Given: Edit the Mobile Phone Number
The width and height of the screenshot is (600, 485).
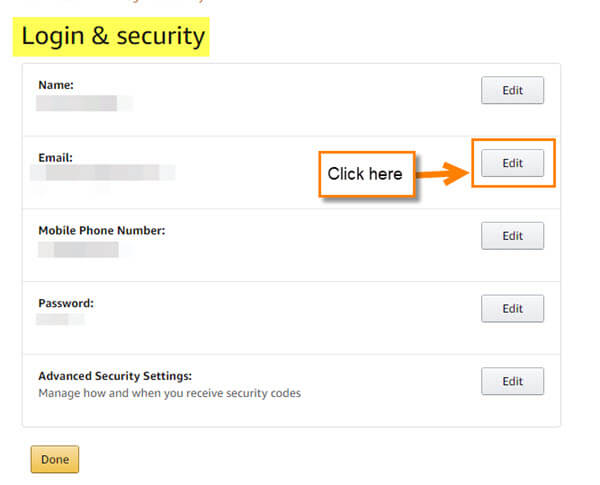Looking at the screenshot, I should 512,236.
